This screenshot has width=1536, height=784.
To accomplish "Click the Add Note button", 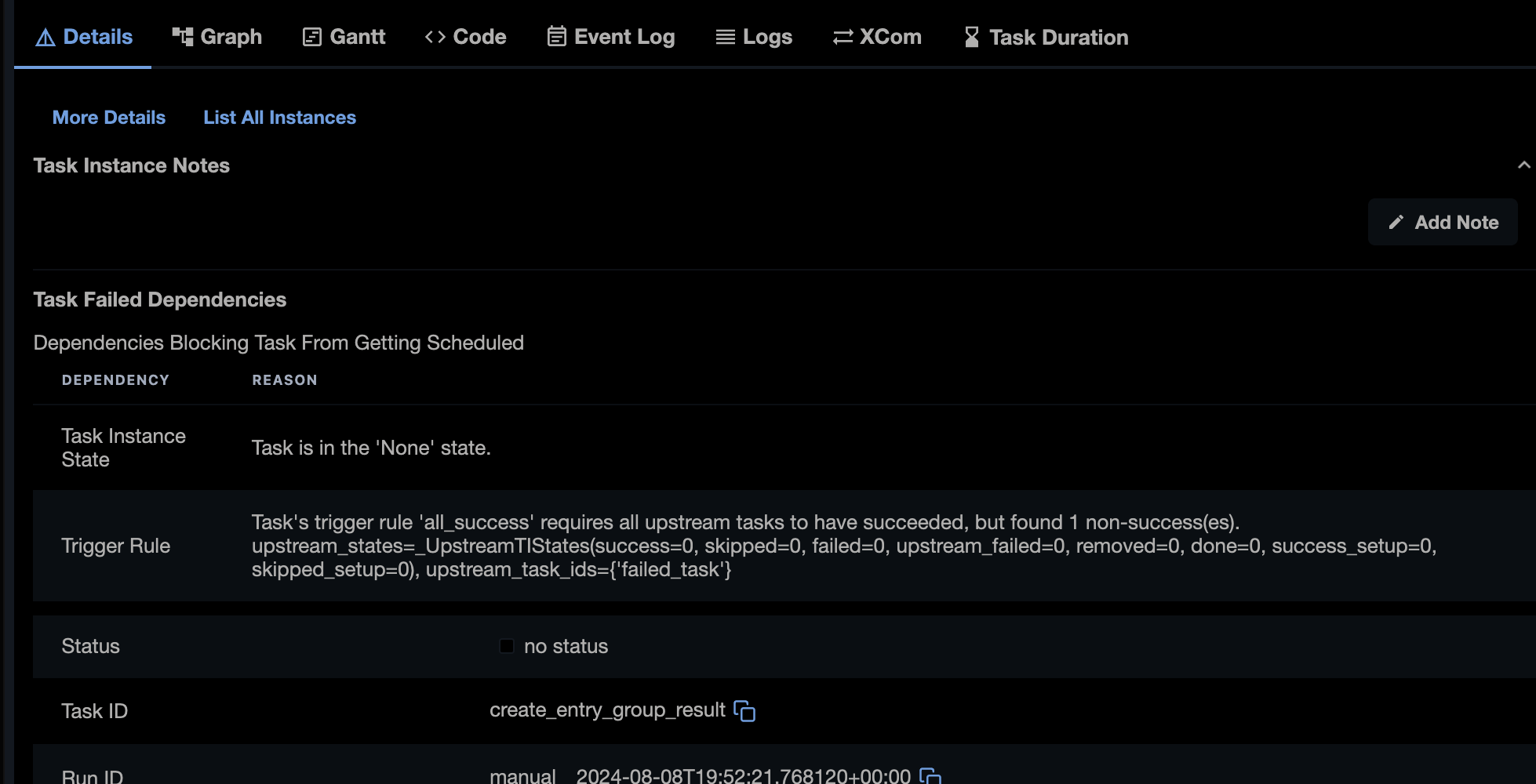I will click(1442, 222).
